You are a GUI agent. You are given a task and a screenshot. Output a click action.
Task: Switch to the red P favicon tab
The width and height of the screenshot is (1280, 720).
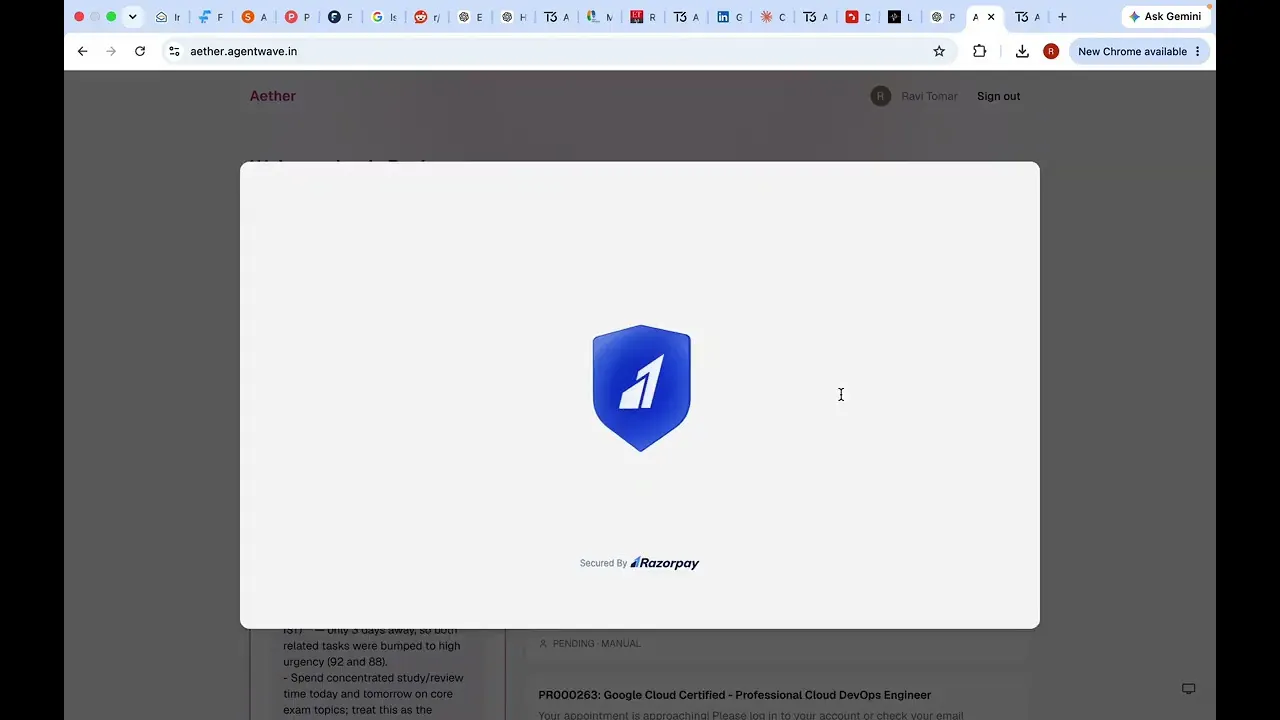(297, 17)
